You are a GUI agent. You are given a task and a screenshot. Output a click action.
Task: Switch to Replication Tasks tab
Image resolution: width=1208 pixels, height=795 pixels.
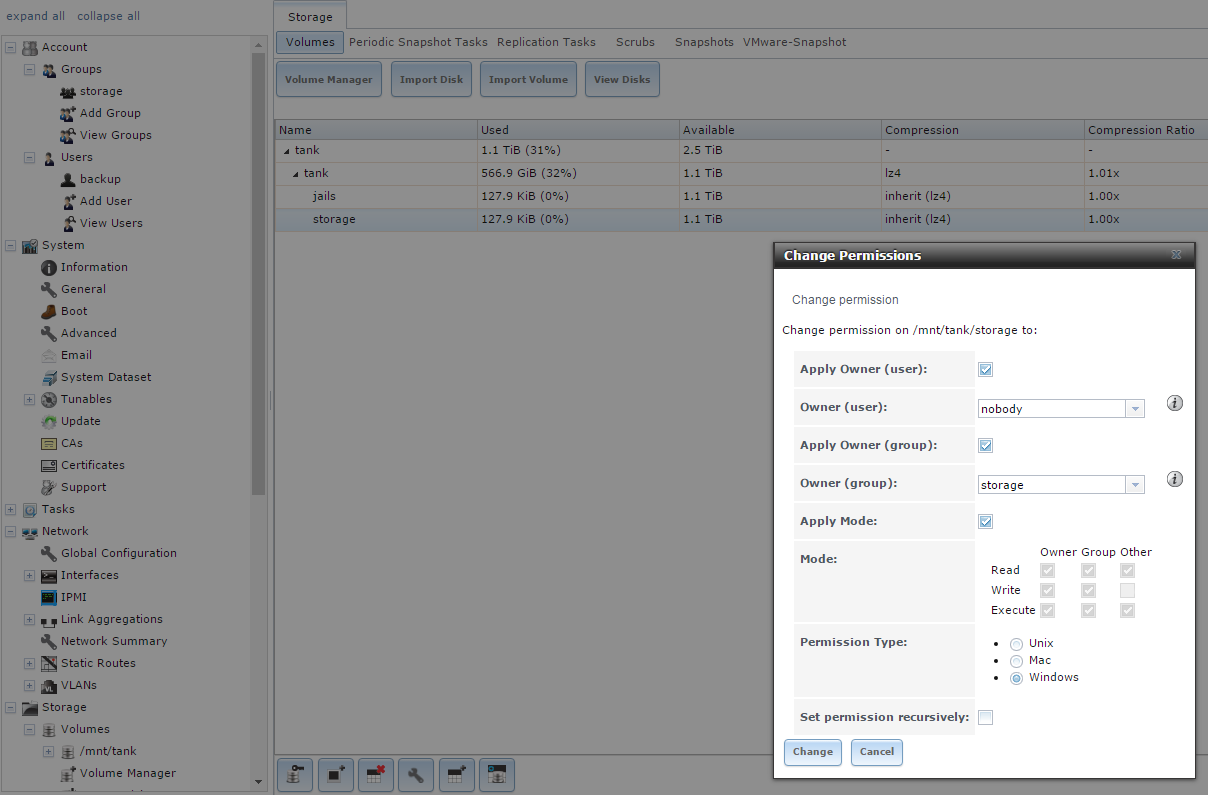(x=546, y=42)
